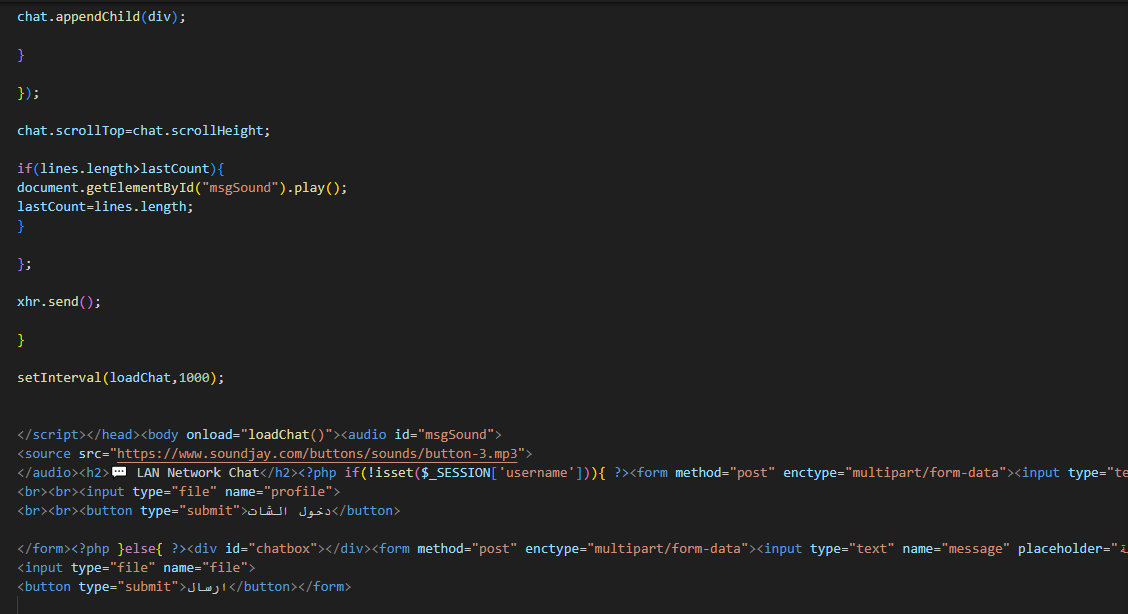Click the xhr.send(); line
1128x614 pixels.
[59, 302]
